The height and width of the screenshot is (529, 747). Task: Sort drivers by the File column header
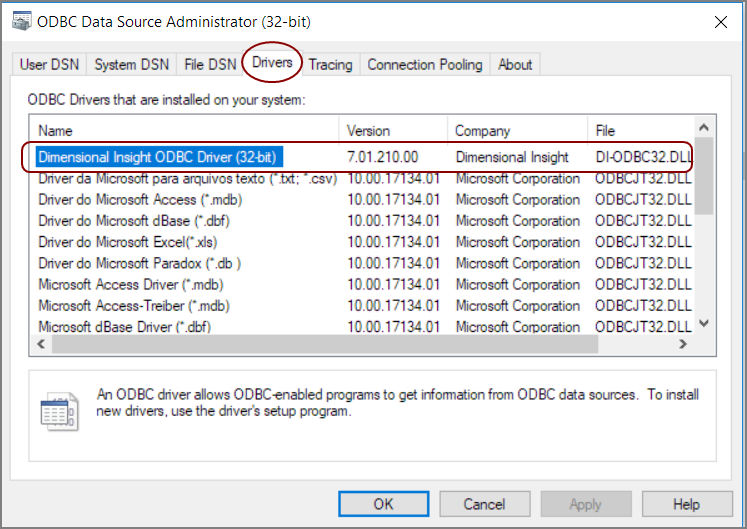641,131
